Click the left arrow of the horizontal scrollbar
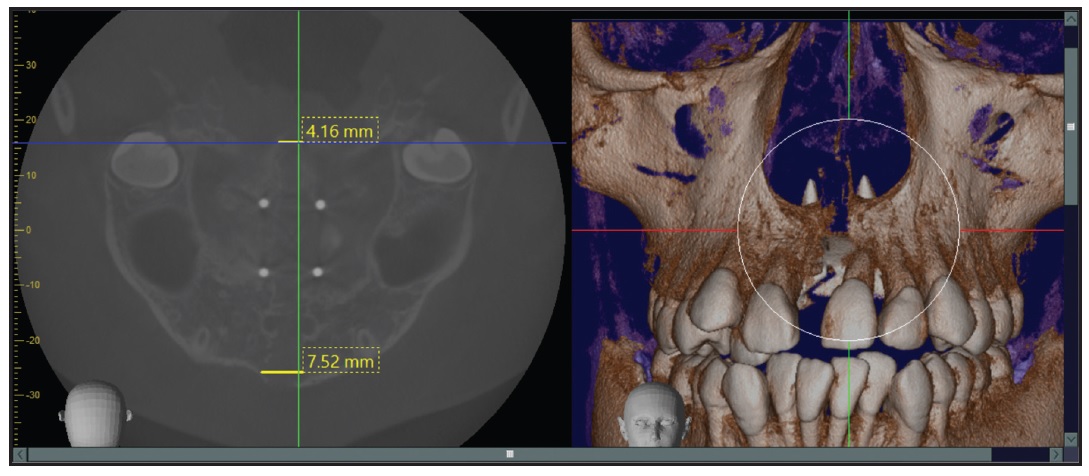Screen dimensions: 1089x476 pos(19,454)
